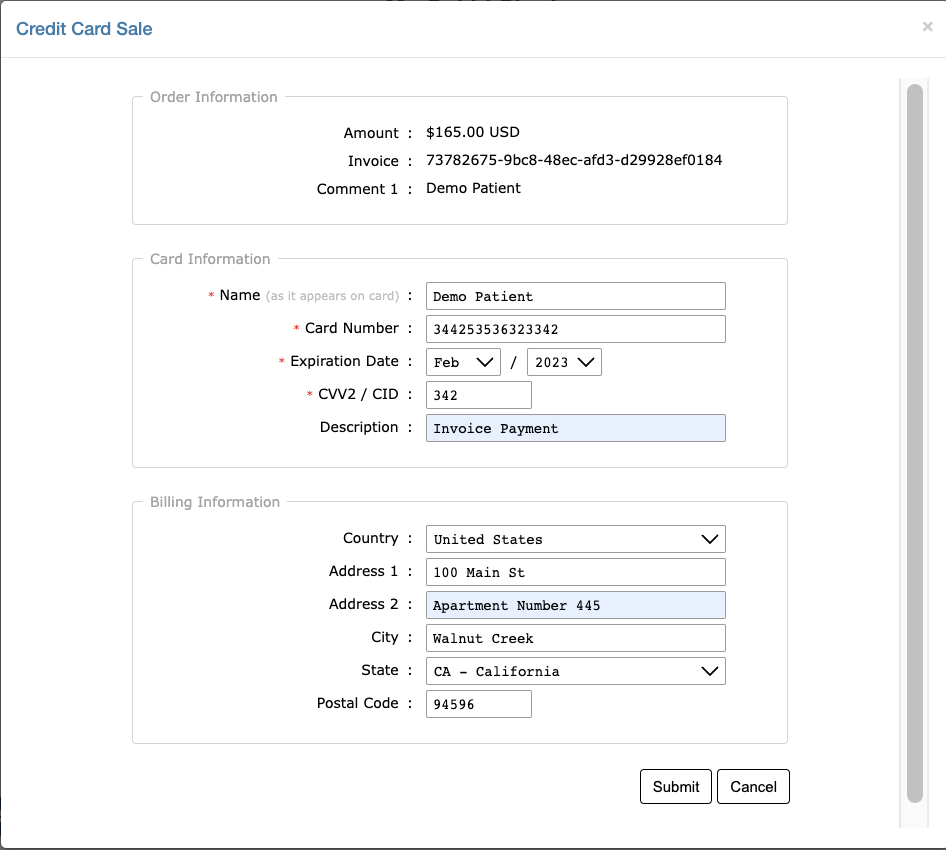
Task: Click the Comment 1 value Demo Patient
Action: (x=473, y=188)
